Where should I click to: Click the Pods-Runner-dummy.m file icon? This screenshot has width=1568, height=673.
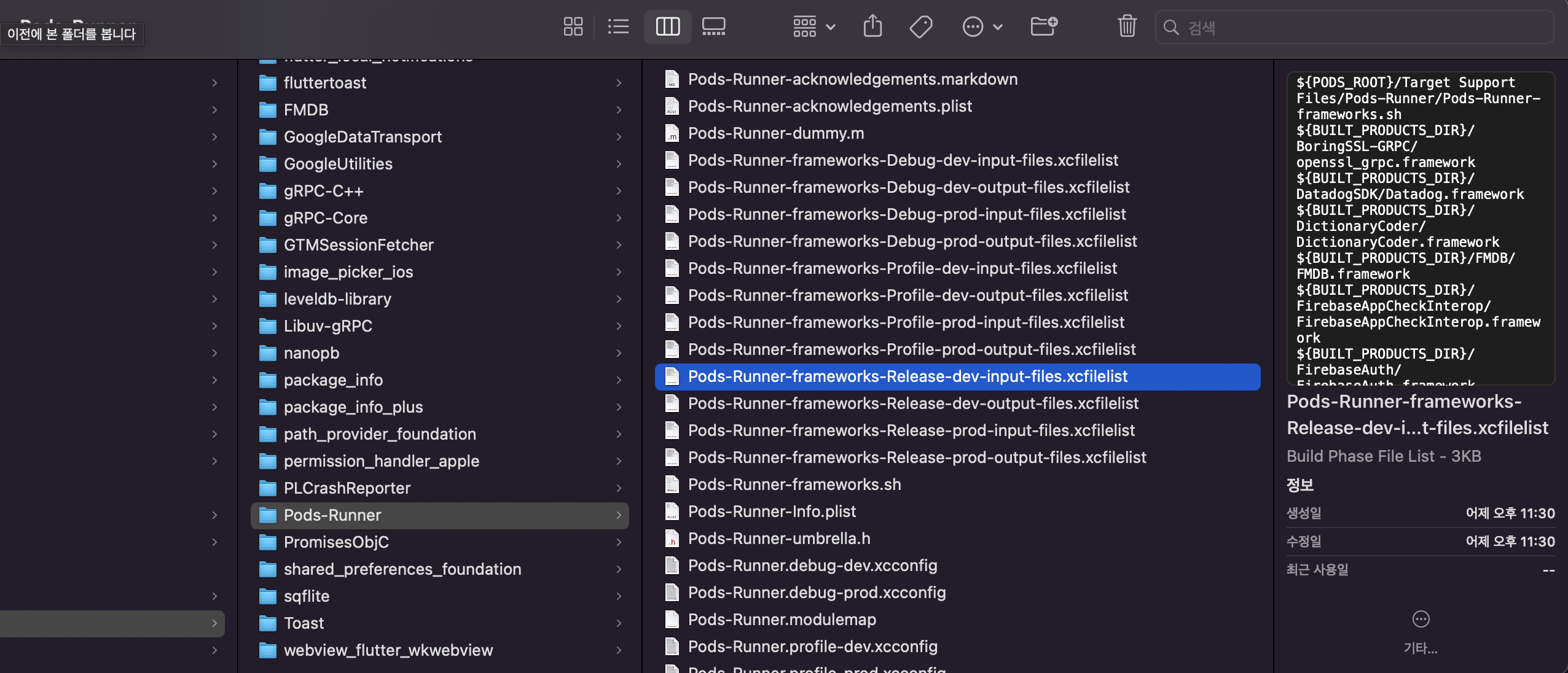pos(672,133)
